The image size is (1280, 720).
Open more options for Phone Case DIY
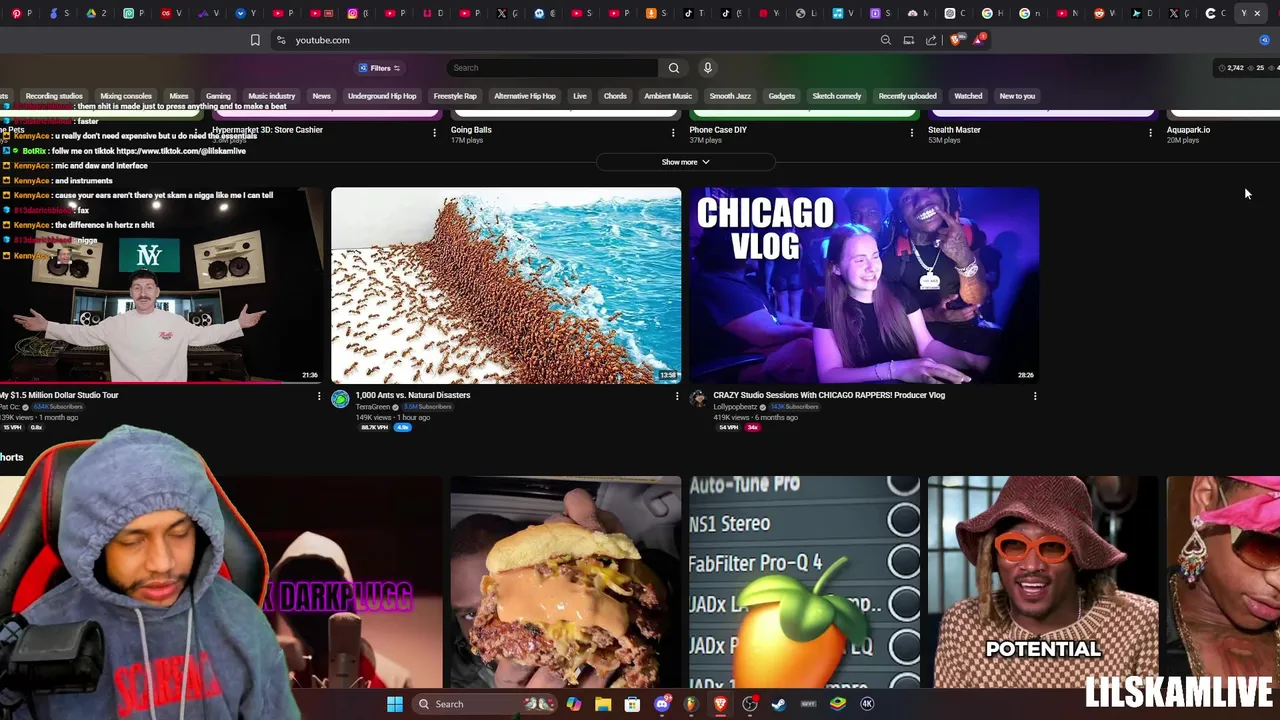(x=911, y=132)
